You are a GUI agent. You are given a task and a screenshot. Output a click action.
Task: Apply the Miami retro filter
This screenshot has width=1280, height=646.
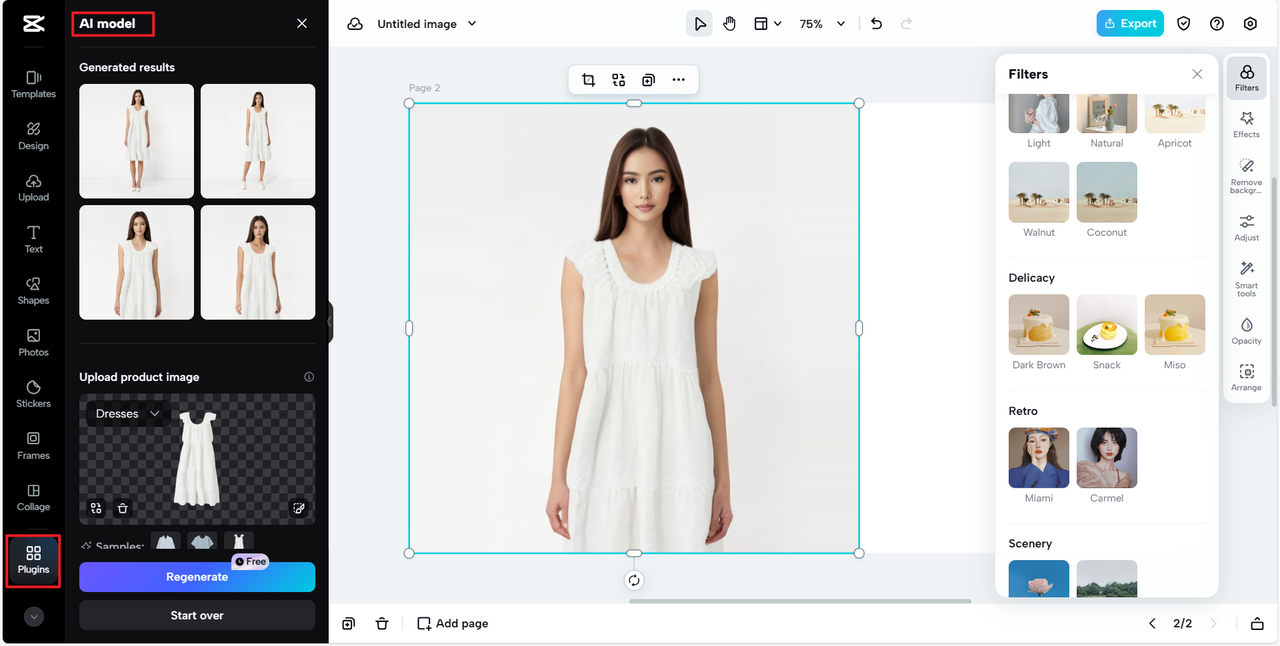coord(1039,458)
